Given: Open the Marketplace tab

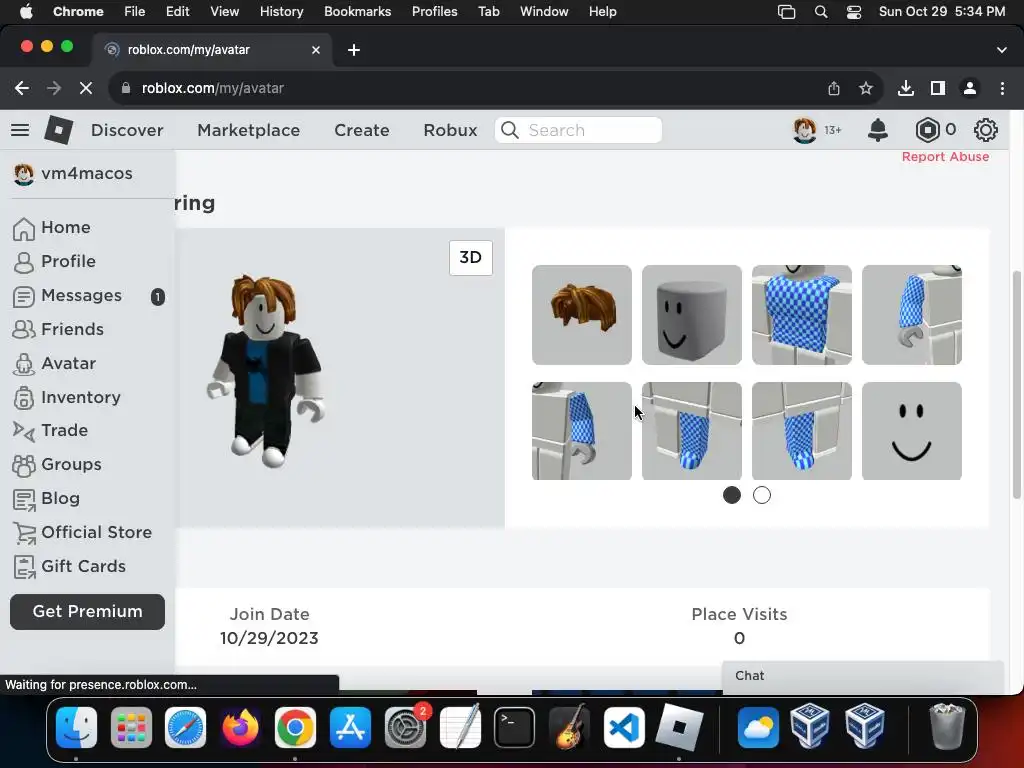Looking at the screenshot, I should 249,130.
